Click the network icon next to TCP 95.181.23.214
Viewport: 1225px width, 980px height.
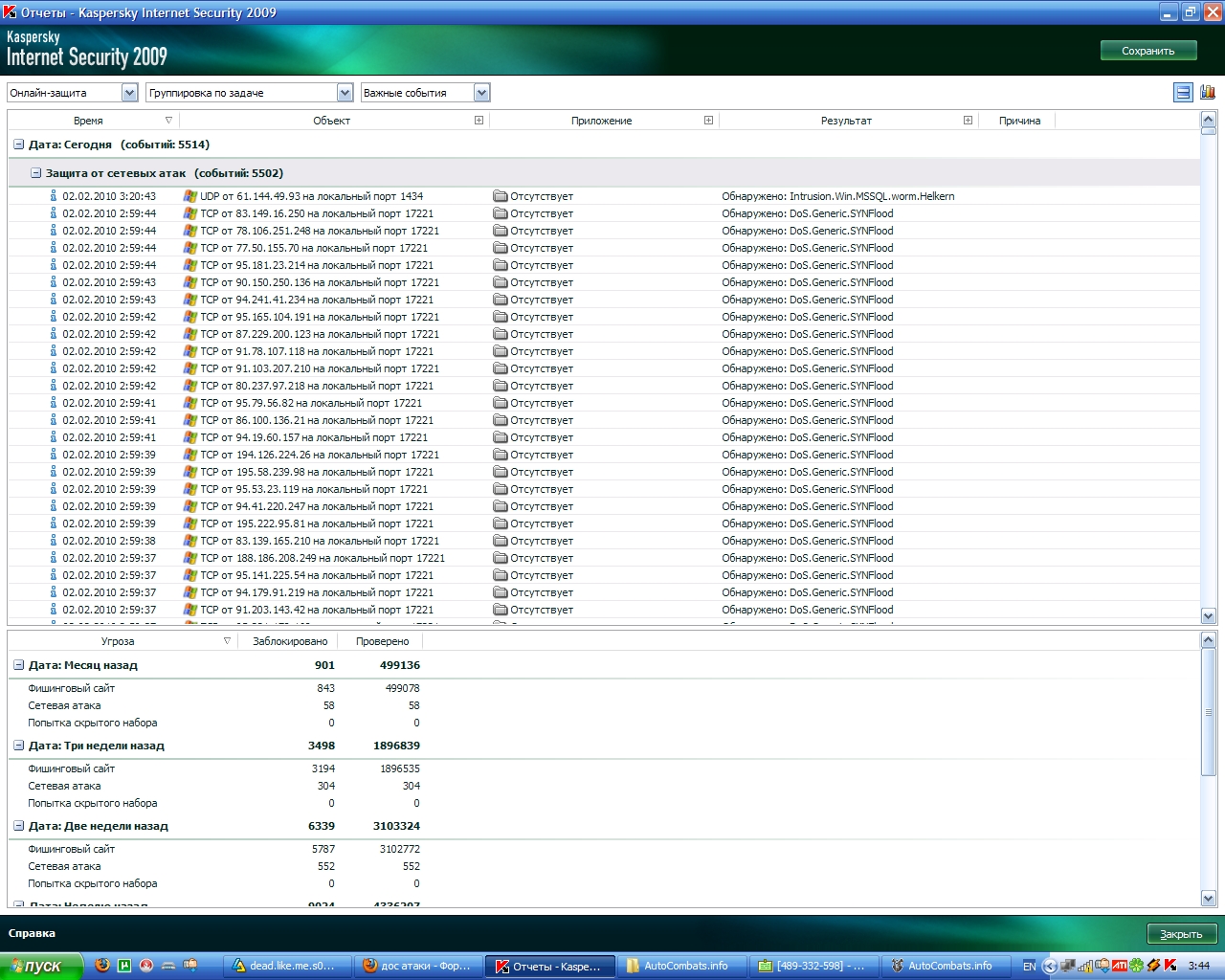(x=190, y=265)
